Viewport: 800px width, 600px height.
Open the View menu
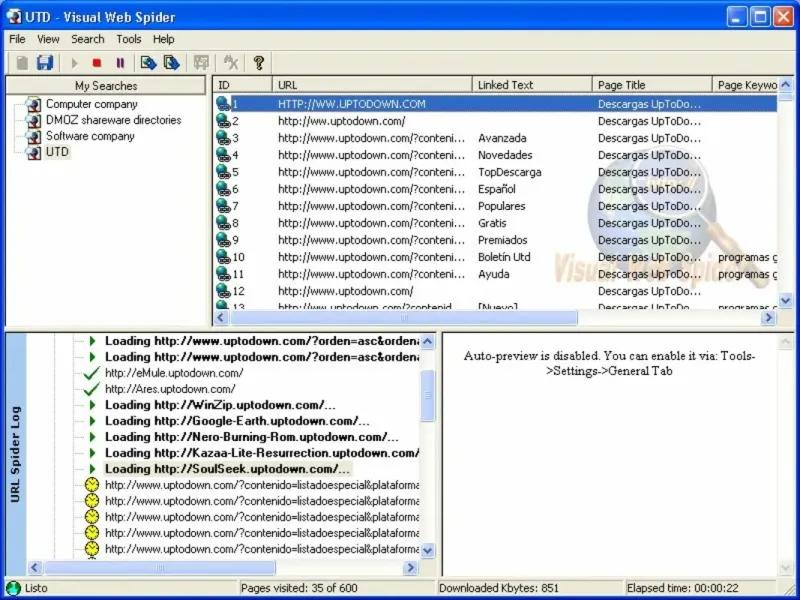pos(48,39)
